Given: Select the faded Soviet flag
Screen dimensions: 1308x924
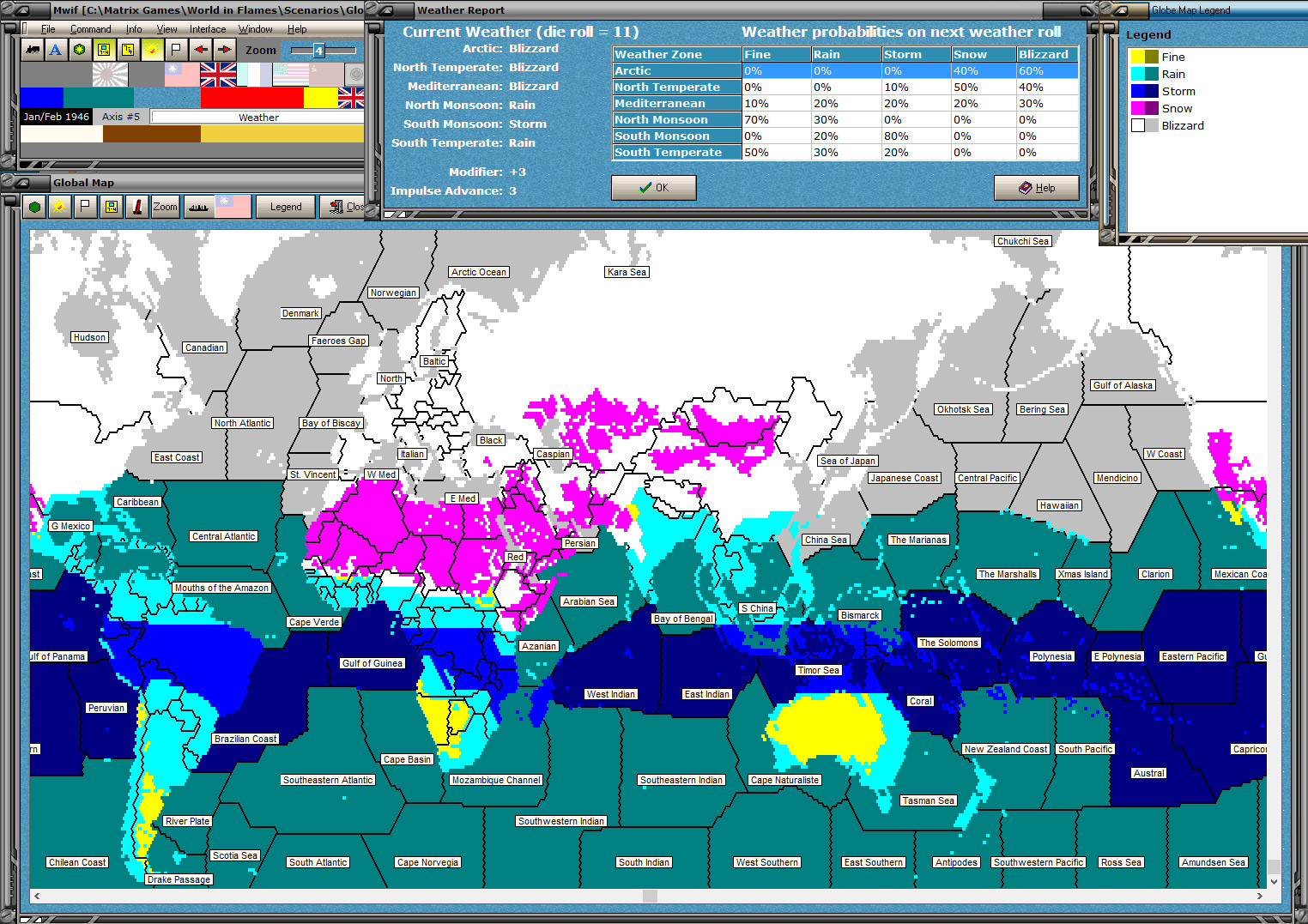Looking at the screenshot, I should pyautogui.click(x=326, y=75).
